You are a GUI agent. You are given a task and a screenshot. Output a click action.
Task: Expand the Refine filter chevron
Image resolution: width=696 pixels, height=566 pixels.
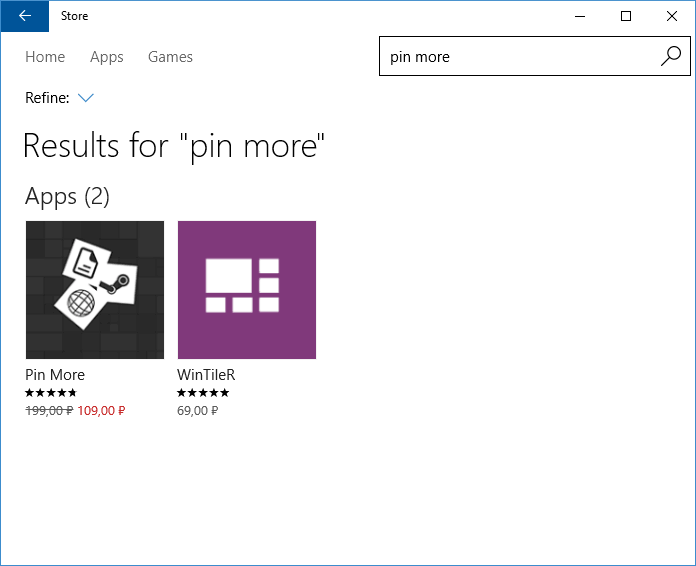point(86,98)
